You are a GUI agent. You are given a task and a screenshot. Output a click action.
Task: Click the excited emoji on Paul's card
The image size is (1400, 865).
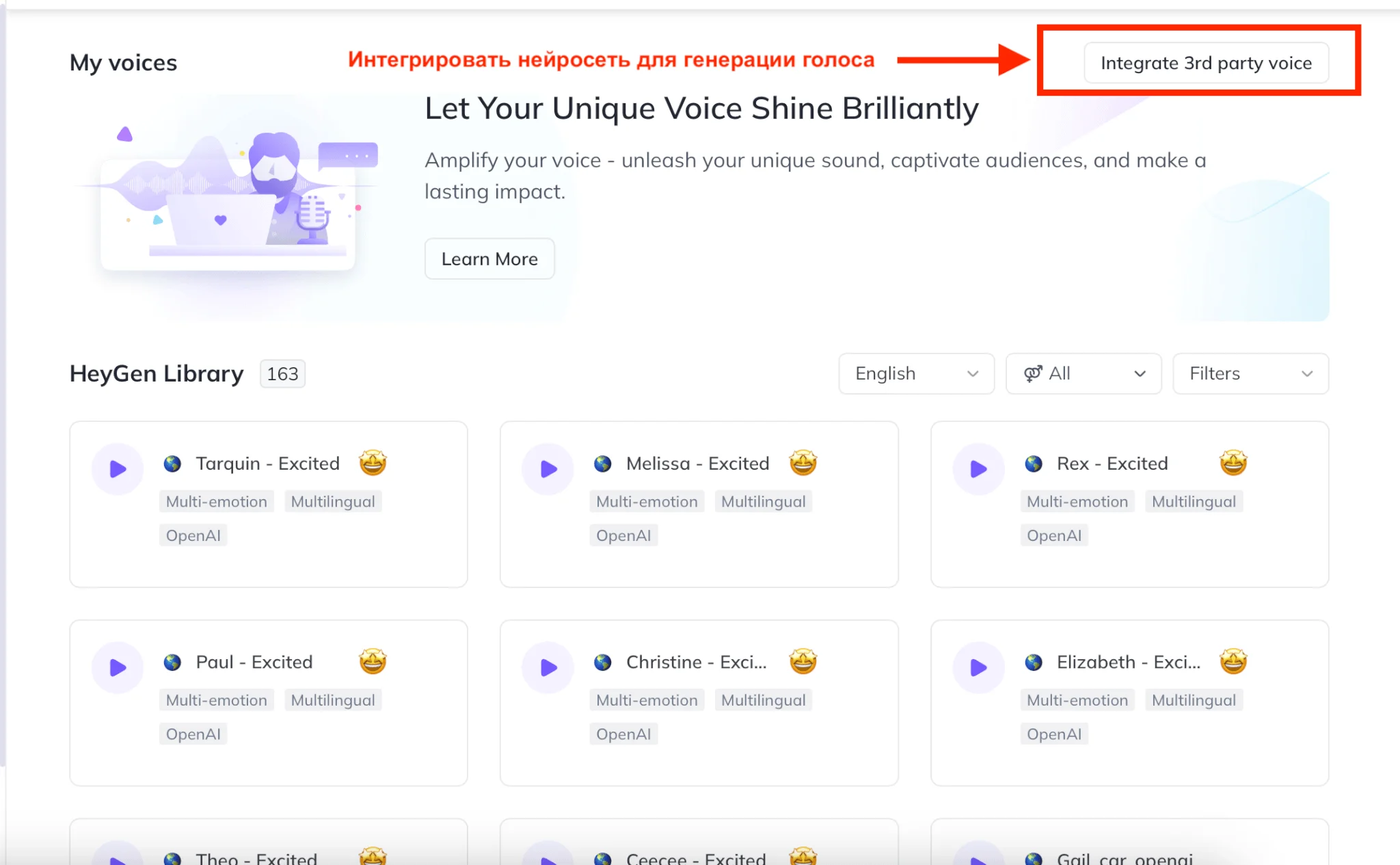[373, 661]
